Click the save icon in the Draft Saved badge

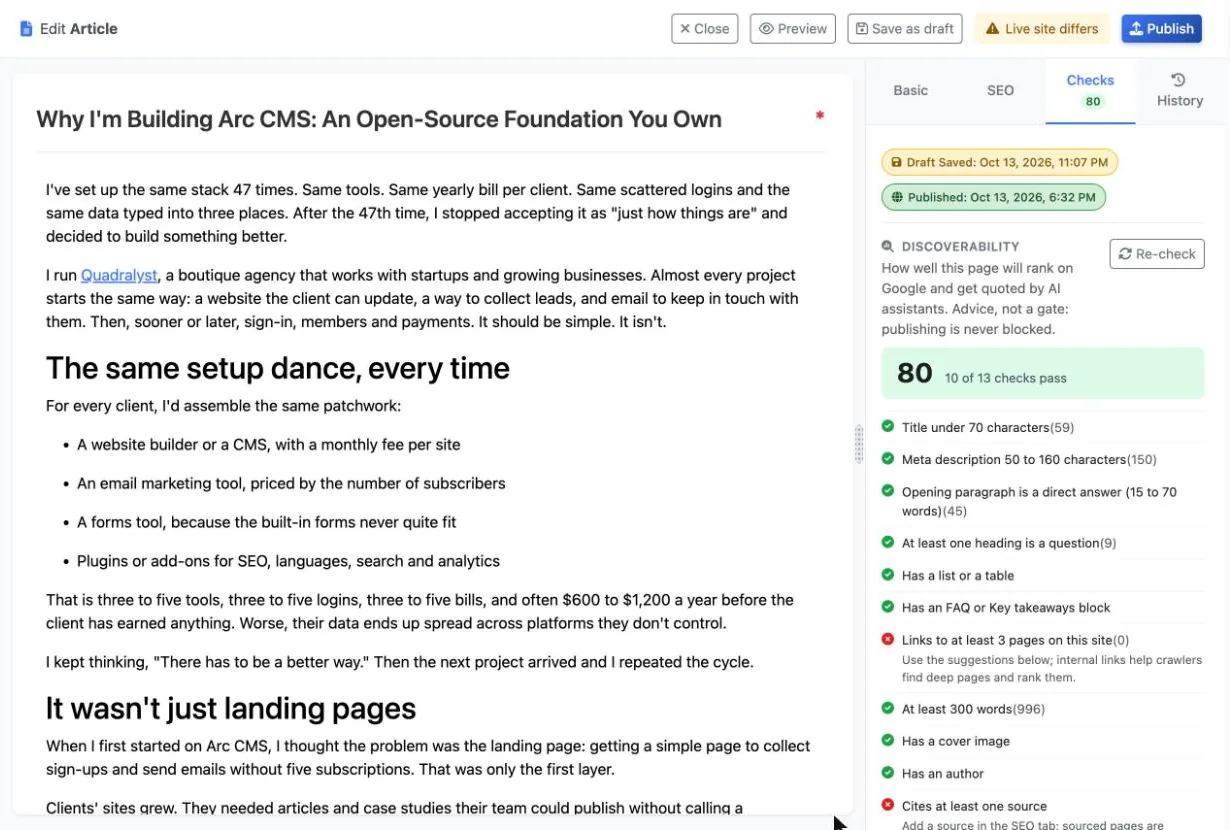[x=897, y=162]
